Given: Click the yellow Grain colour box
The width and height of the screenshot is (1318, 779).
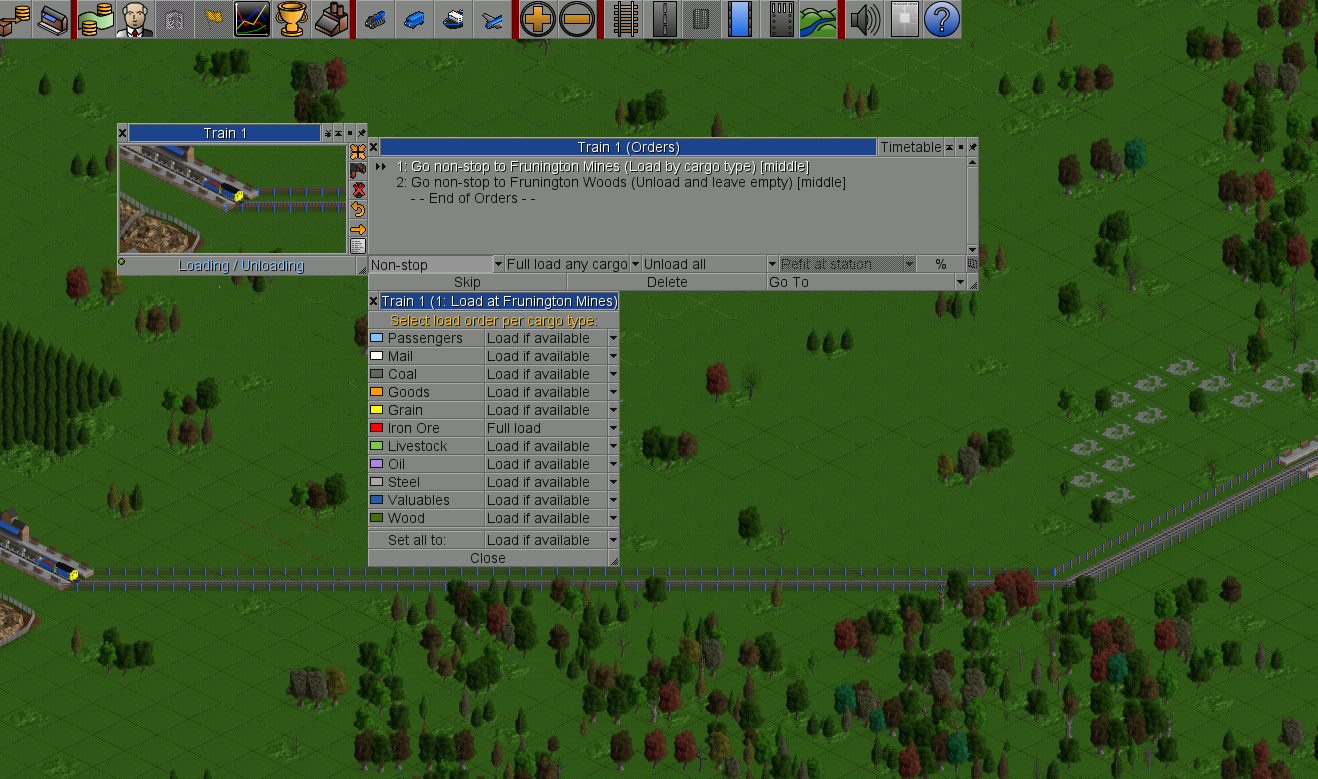Looking at the screenshot, I should point(377,410).
